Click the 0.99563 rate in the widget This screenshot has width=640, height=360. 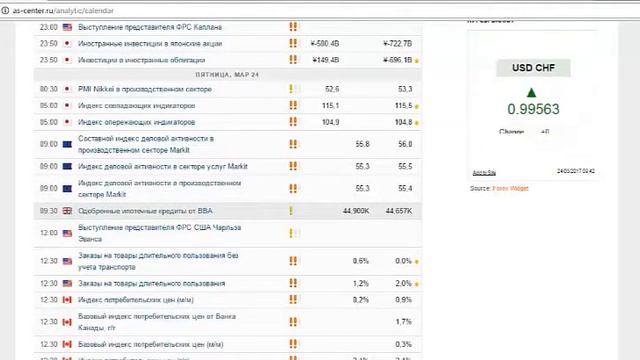pyautogui.click(x=533, y=109)
